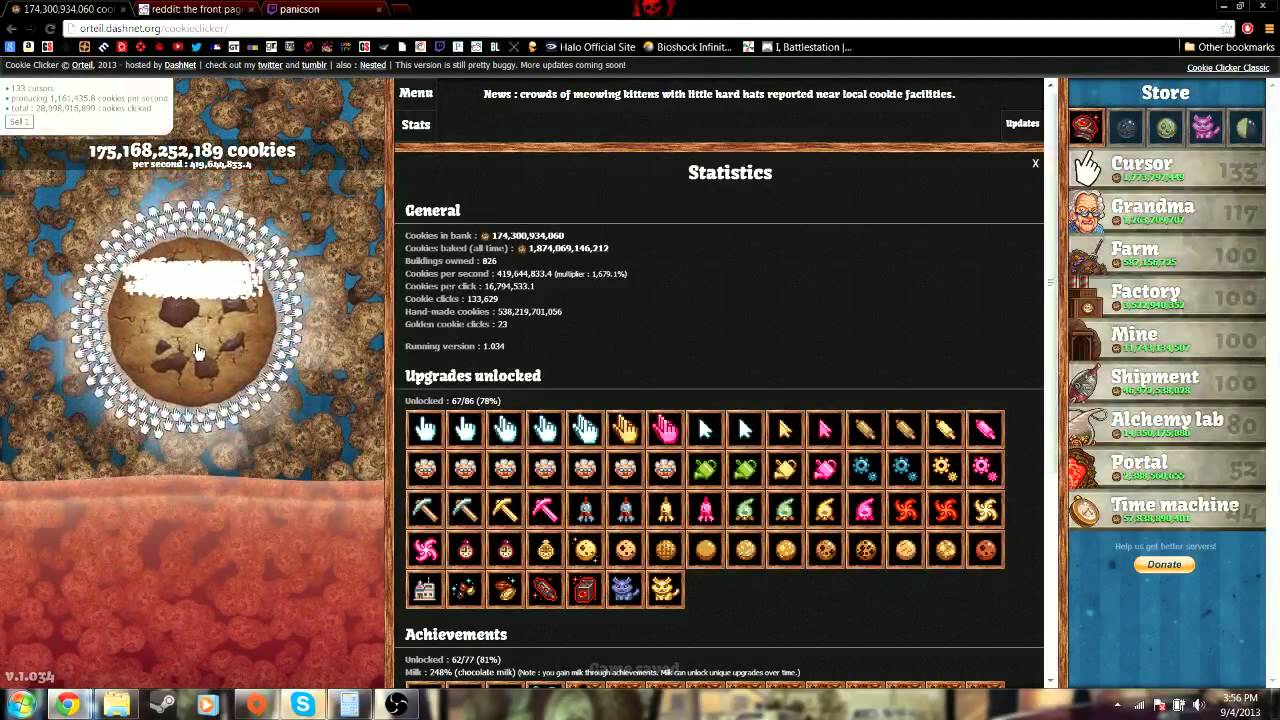Select the crescent moon store upgrade

click(1246, 128)
